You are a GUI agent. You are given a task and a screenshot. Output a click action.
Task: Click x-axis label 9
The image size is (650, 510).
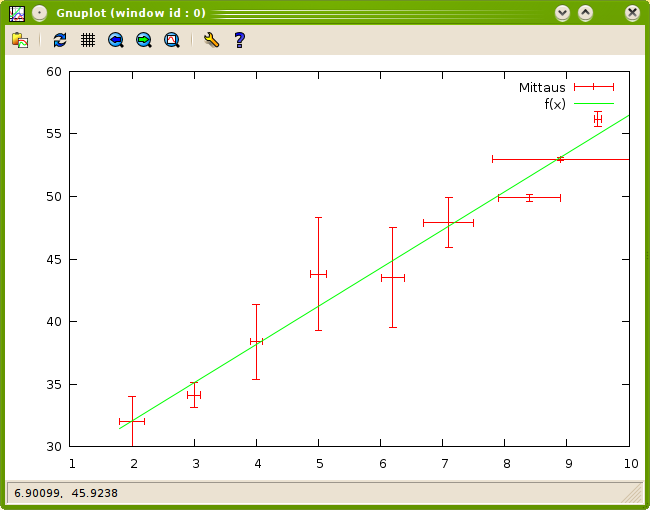[x=569, y=464]
